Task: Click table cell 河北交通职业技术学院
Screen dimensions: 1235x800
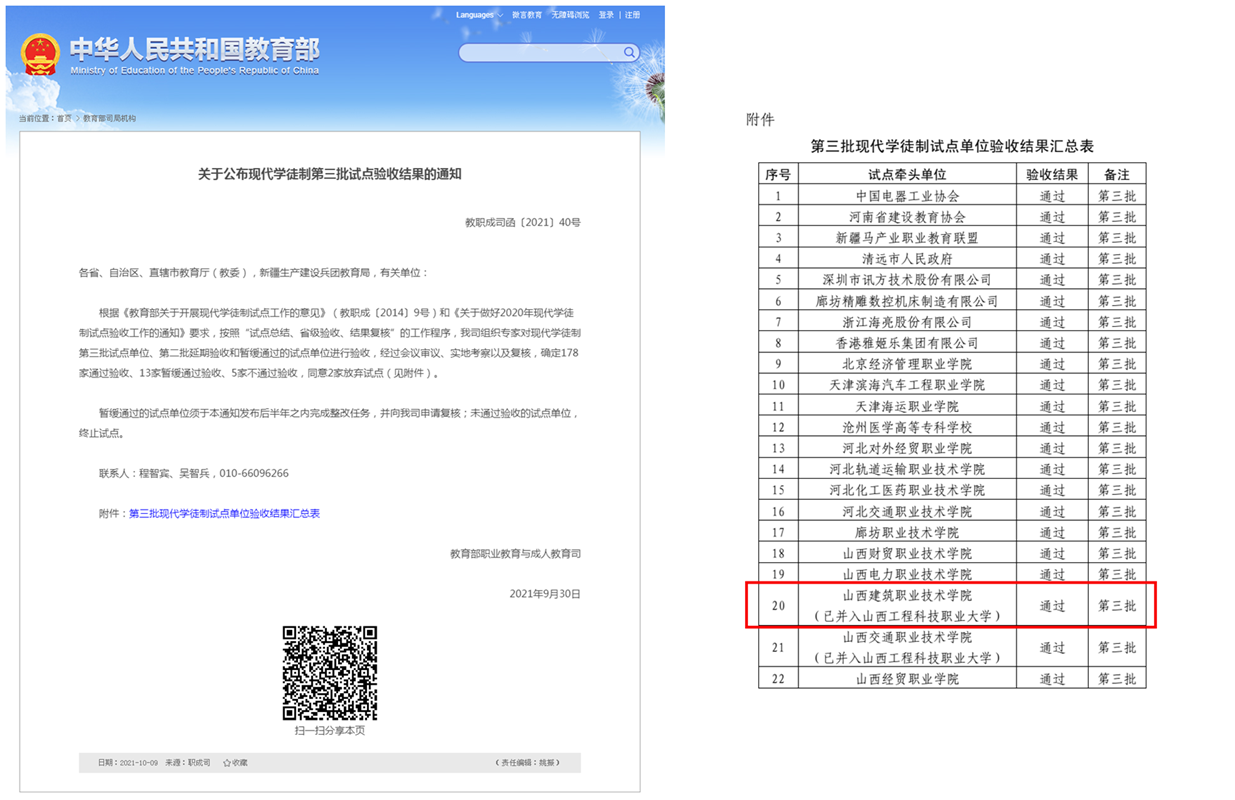Action: tap(907, 511)
